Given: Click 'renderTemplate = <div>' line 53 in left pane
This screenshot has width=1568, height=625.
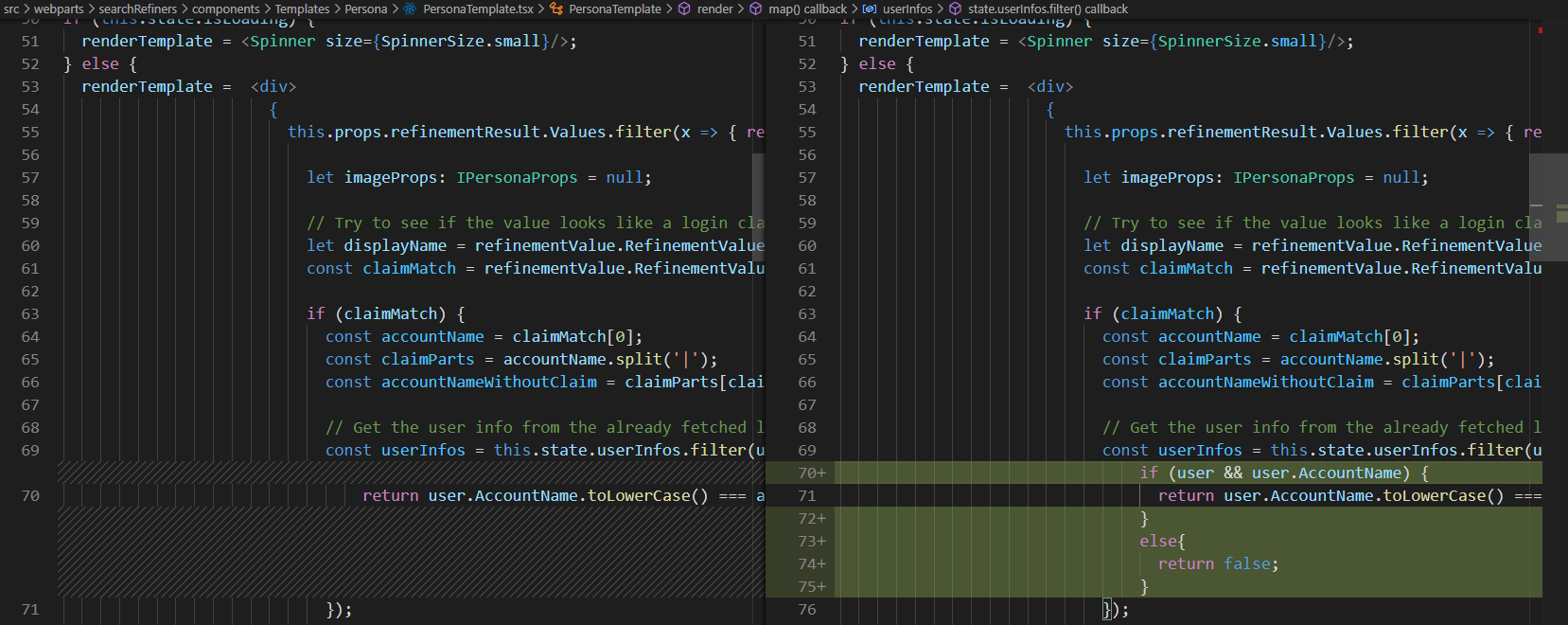Looking at the screenshot, I should point(189,86).
